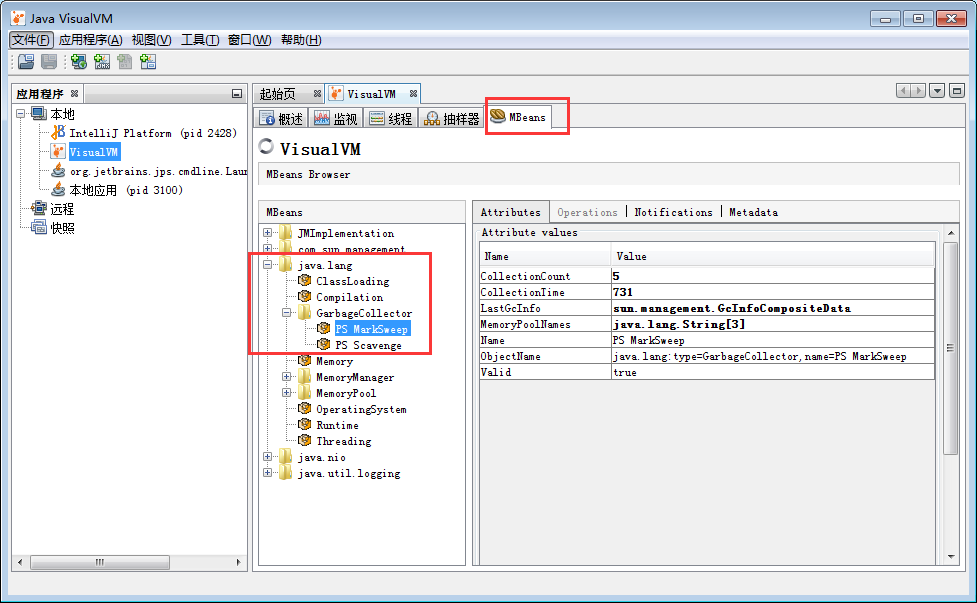The image size is (977, 603).
Task: Open a snapshot using the toolbar icon
Action: 25,62
